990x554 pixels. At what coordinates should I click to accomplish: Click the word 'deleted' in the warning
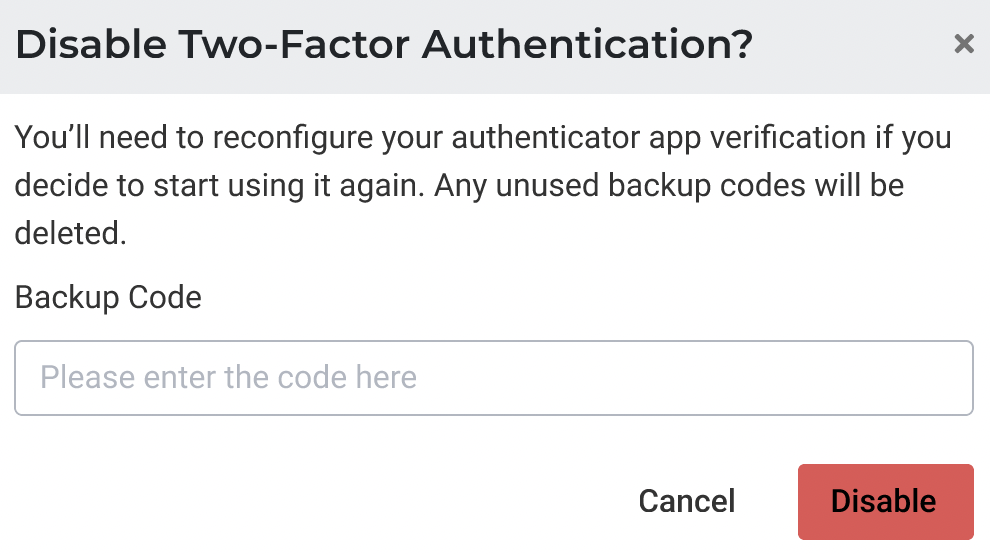point(68,233)
